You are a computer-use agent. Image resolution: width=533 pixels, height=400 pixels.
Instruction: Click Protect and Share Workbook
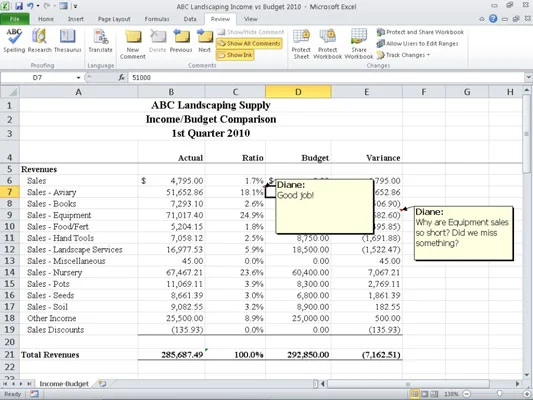(x=420, y=32)
